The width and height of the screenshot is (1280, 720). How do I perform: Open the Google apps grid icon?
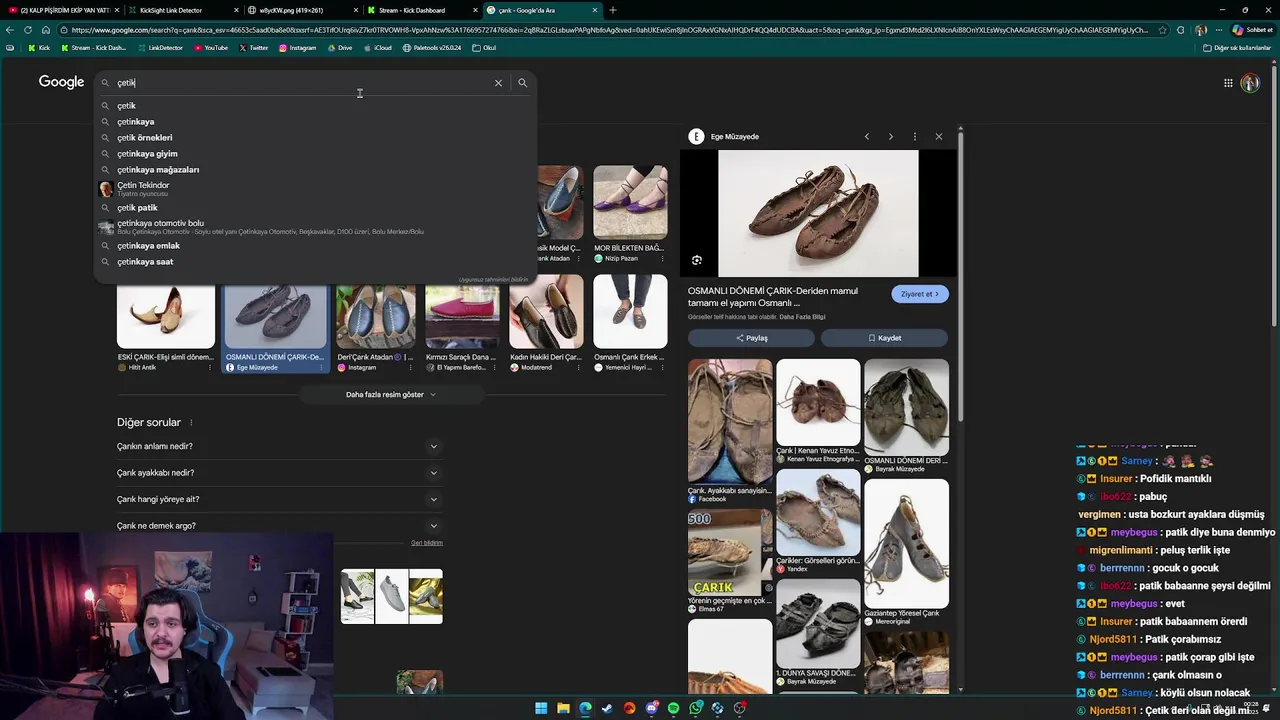1228,83
